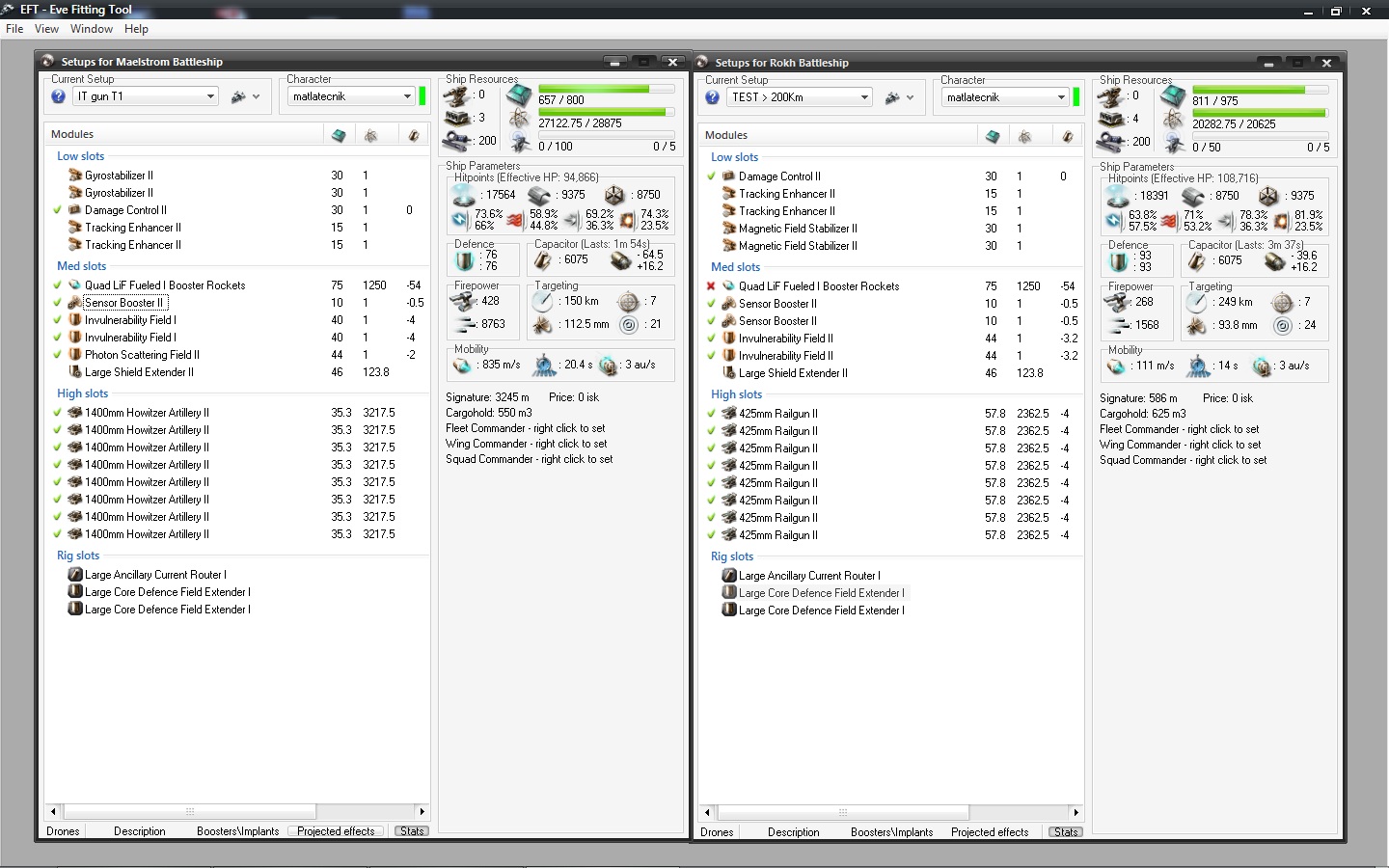1389x868 pixels.
Task: Click the CPU column header icon in Rokh modules
Action: point(993,136)
